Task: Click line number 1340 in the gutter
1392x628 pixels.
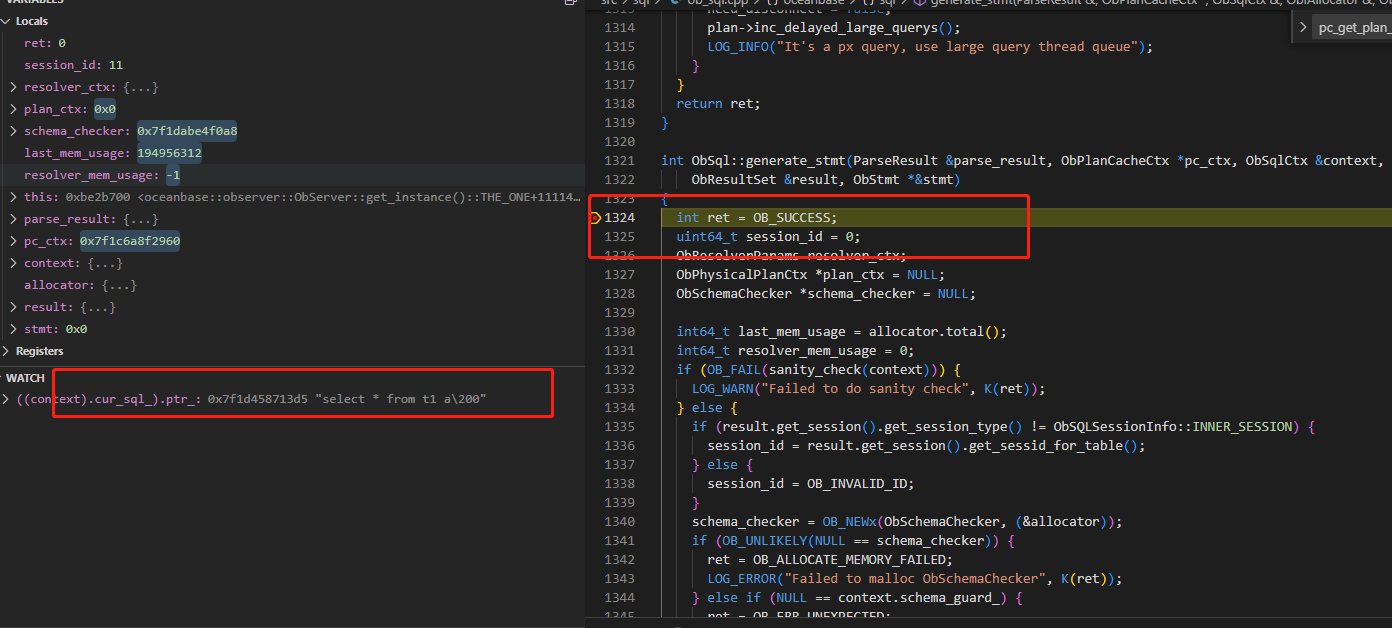Action: (x=619, y=521)
